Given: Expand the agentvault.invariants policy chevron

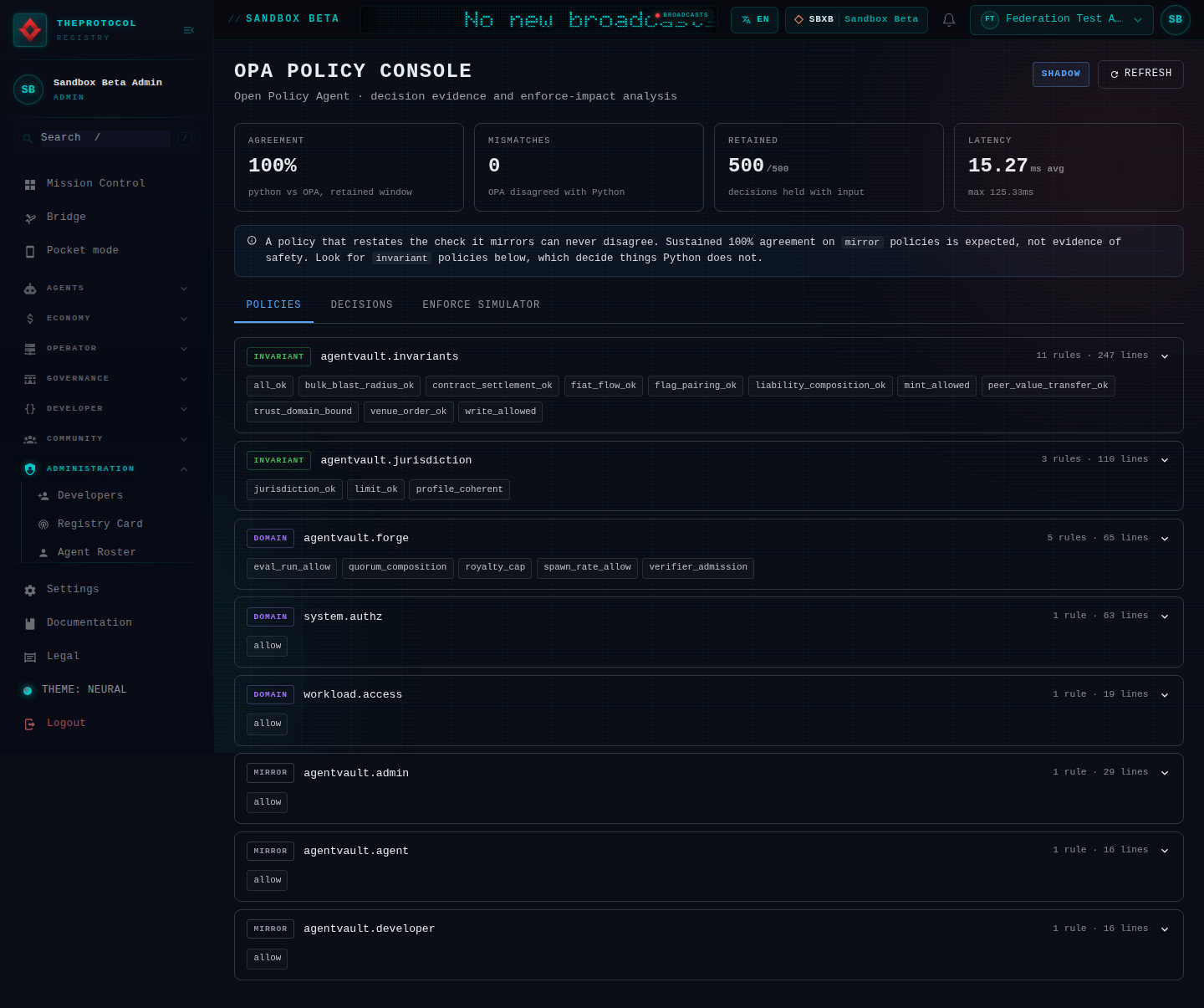Looking at the screenshot, I should 1165,356.
